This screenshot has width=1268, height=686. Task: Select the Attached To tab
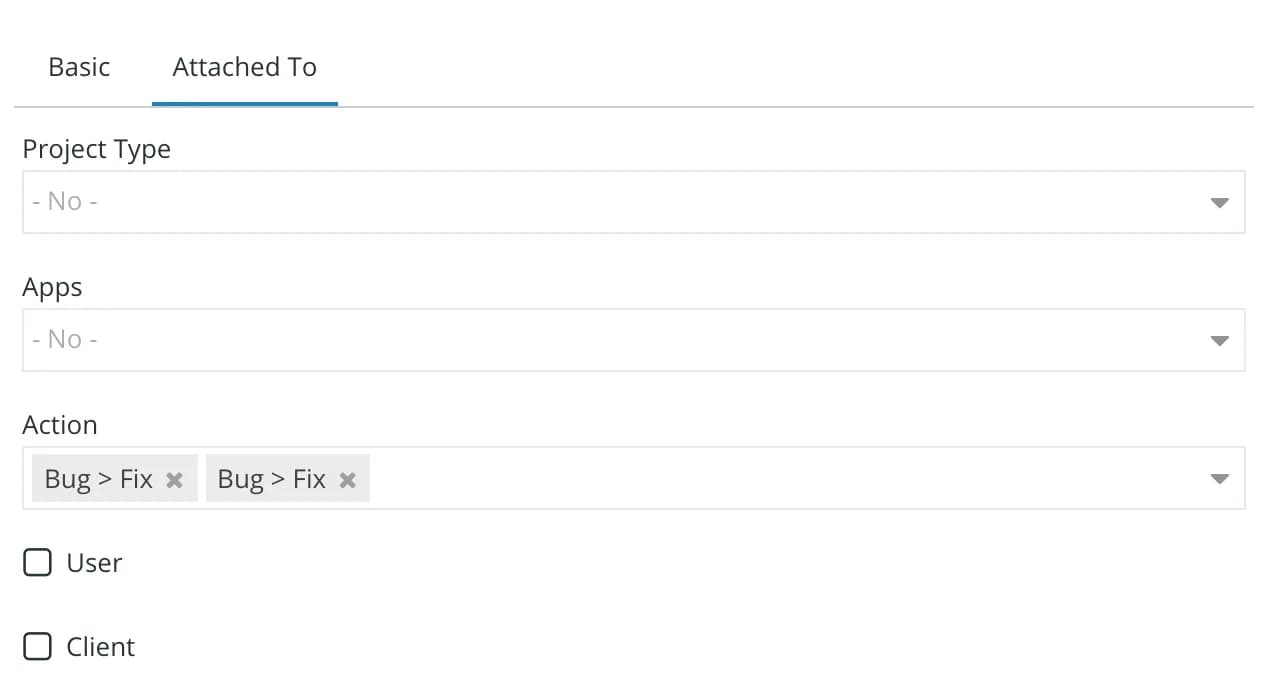point(245,67)
